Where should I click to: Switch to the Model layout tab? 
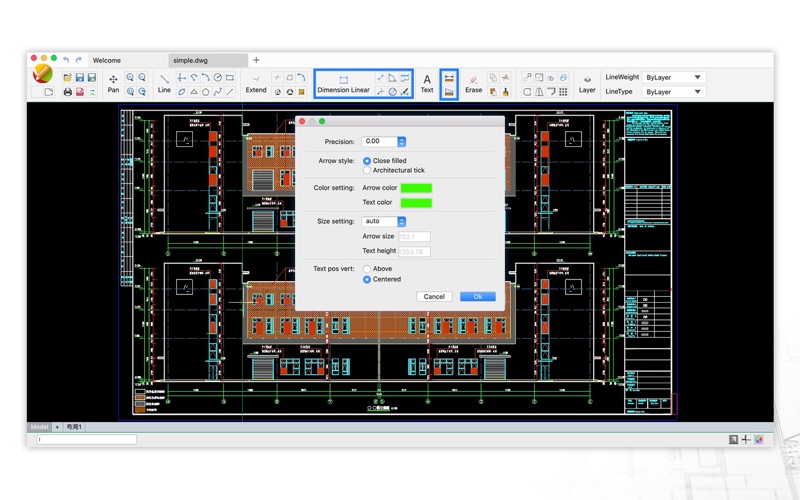[39, 427]
